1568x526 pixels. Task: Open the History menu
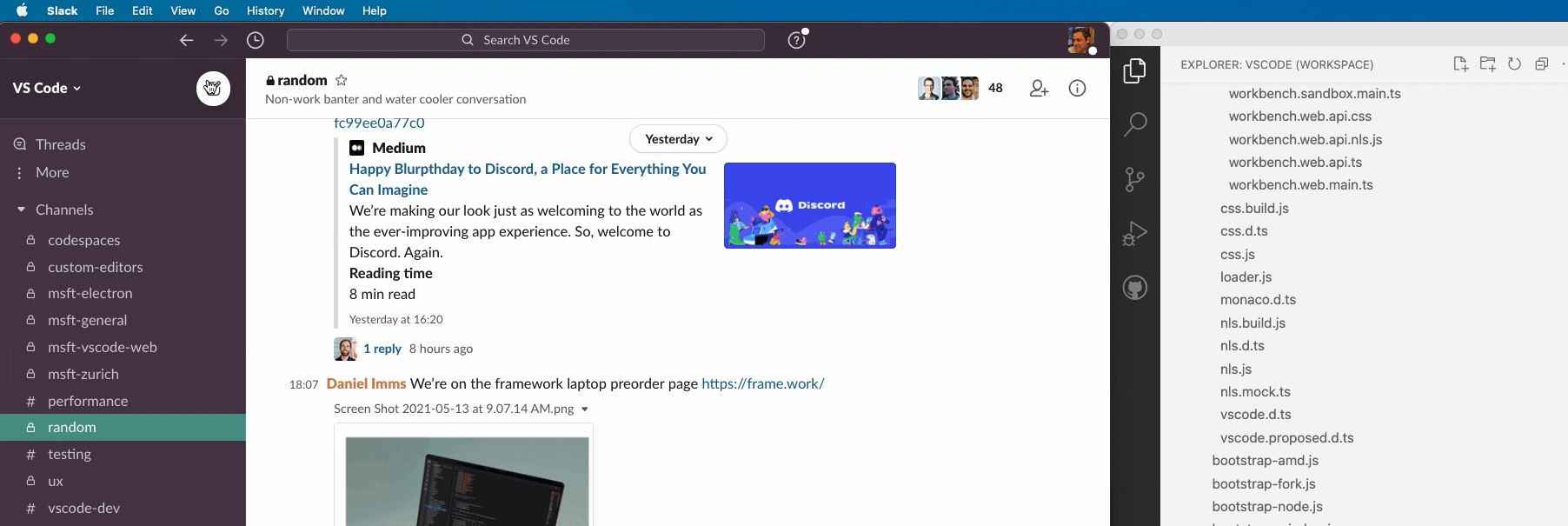pyautogui.click(x=266, y=10)
